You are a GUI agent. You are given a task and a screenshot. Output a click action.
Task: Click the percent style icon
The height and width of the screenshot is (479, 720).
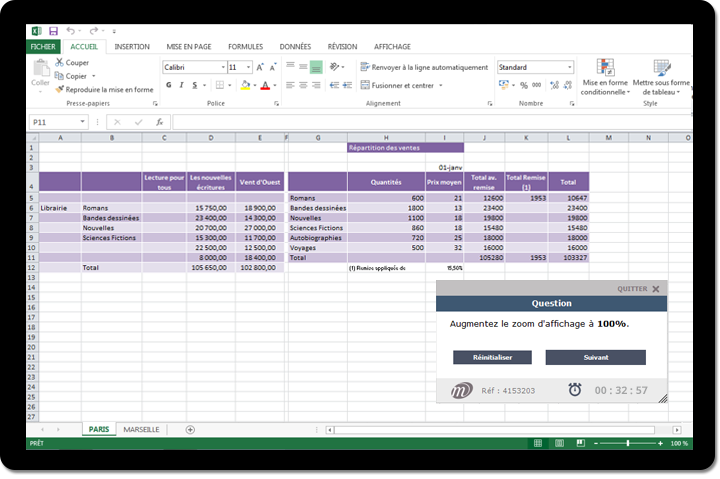[524, 85]
